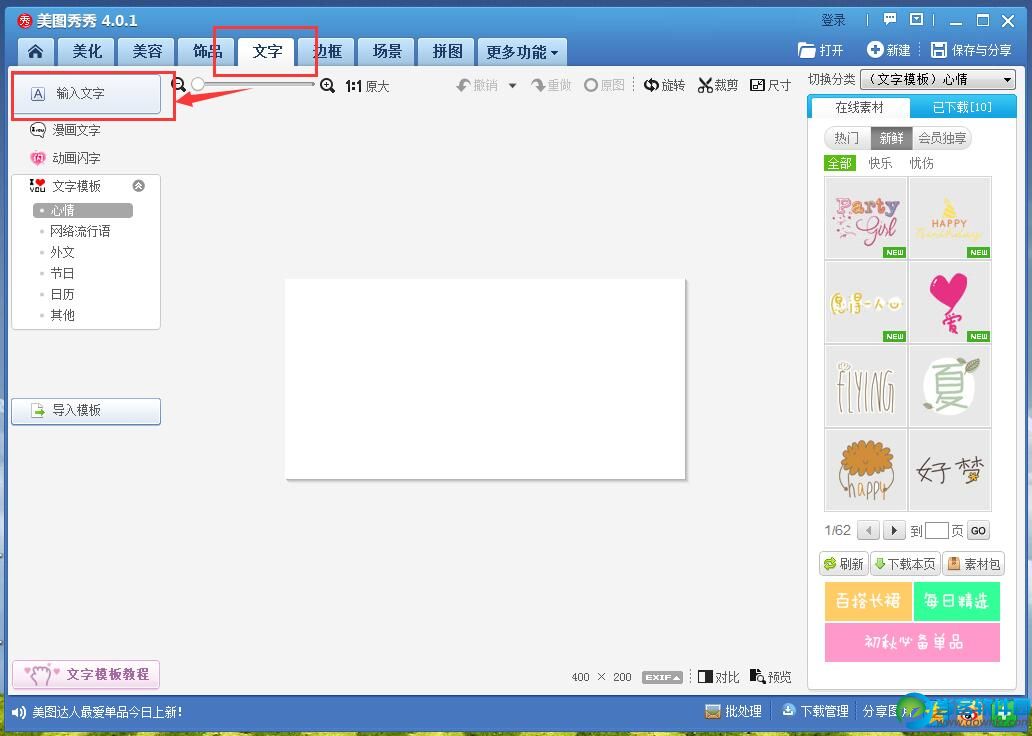This screenshot has width=1032, height=736.
Task: Open 批处理 batch processing
Action: pyautogui.click(x=733, y=711)
